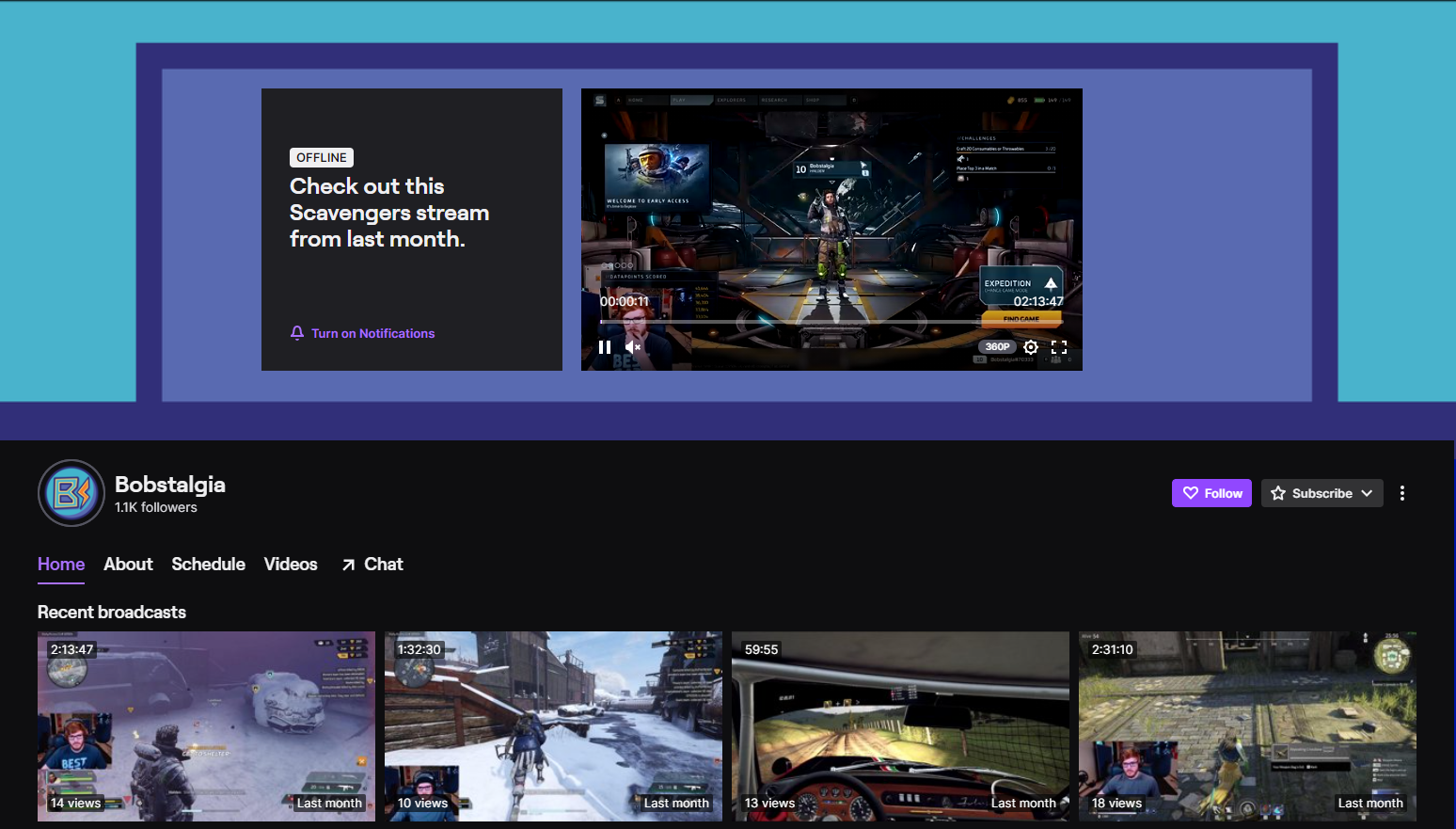Click the Chat pop-out arrow icon
1456x829 pixels.
point(348,565)
